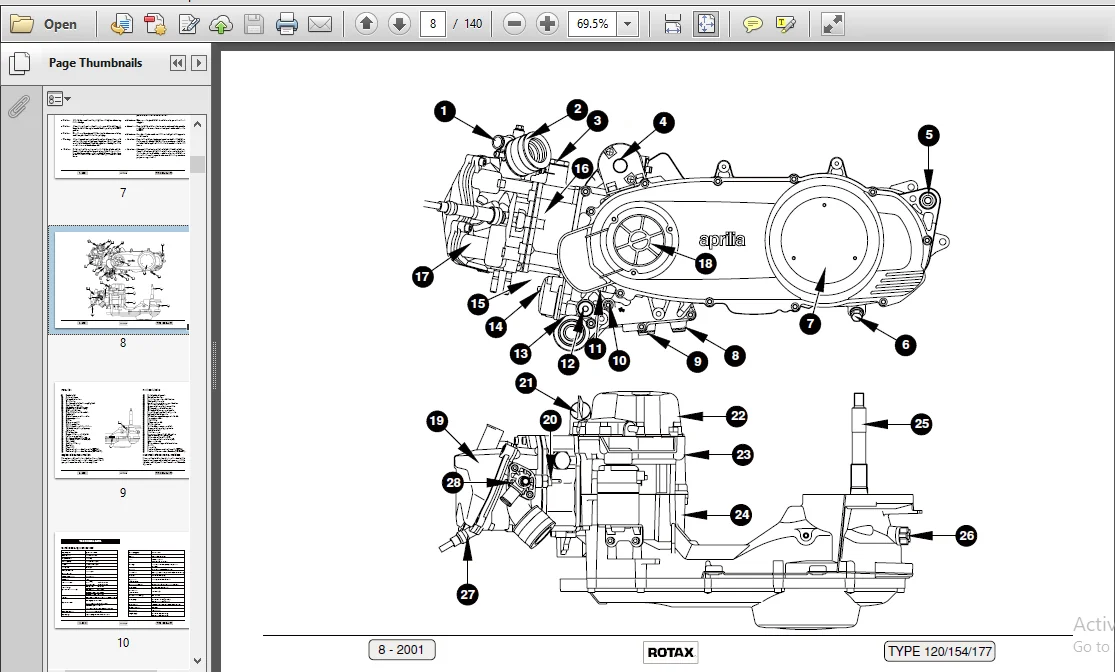Click the thumbnail panel scrollbar thumb

[x=198, y=164]
